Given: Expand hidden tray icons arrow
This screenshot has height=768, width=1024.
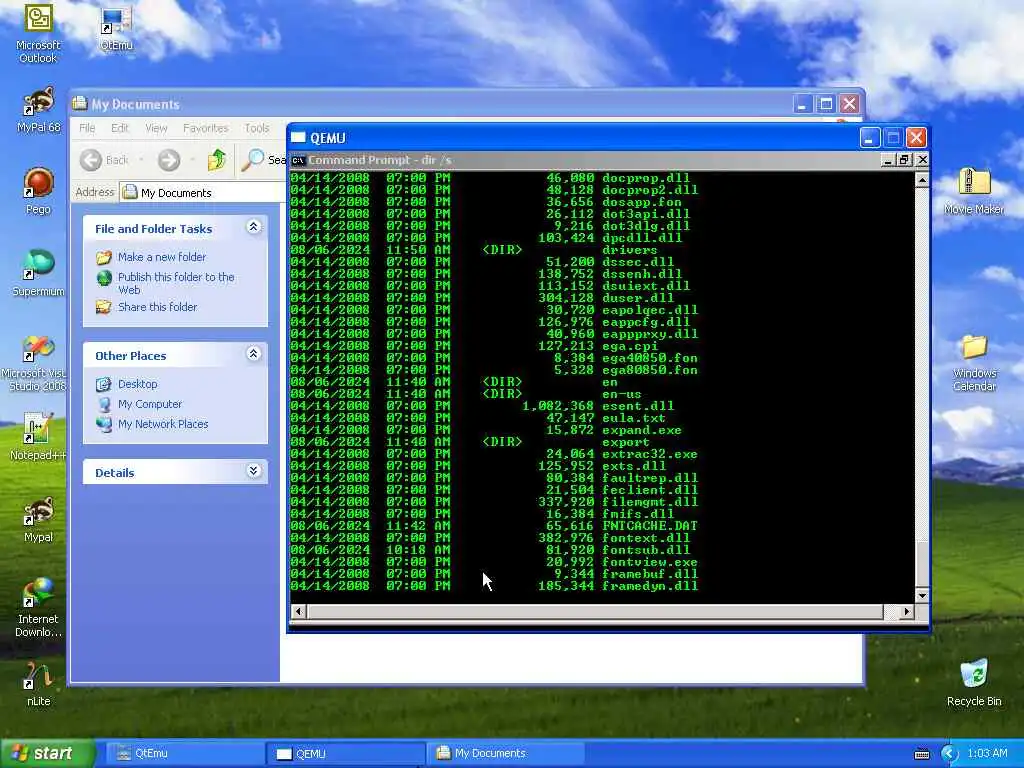Looking at the screenshot, I should click(x=949, y=754).
